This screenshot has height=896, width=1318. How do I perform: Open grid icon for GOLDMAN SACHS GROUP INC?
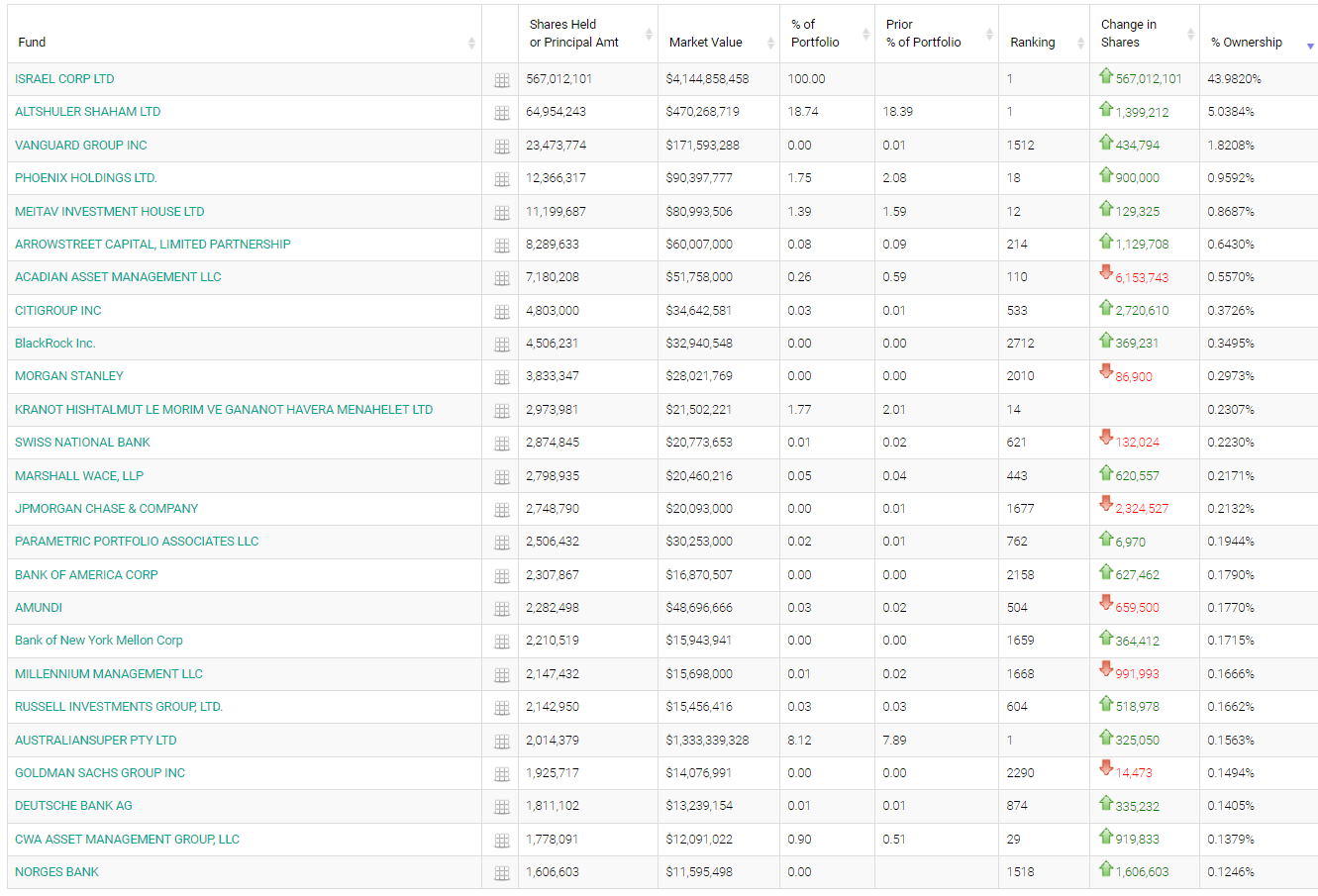pos(502,774)
